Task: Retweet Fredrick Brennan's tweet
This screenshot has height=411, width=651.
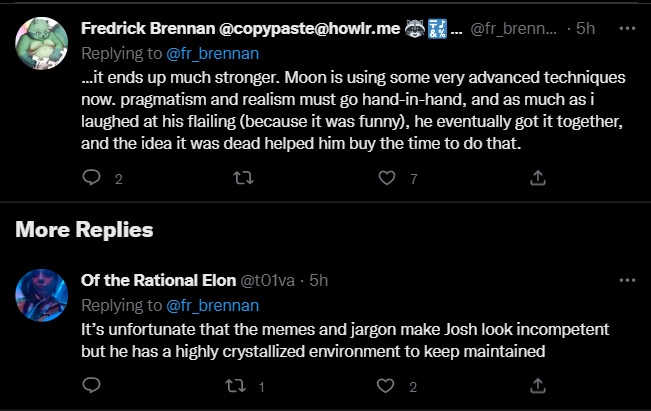Action: [x=241, y=178]
